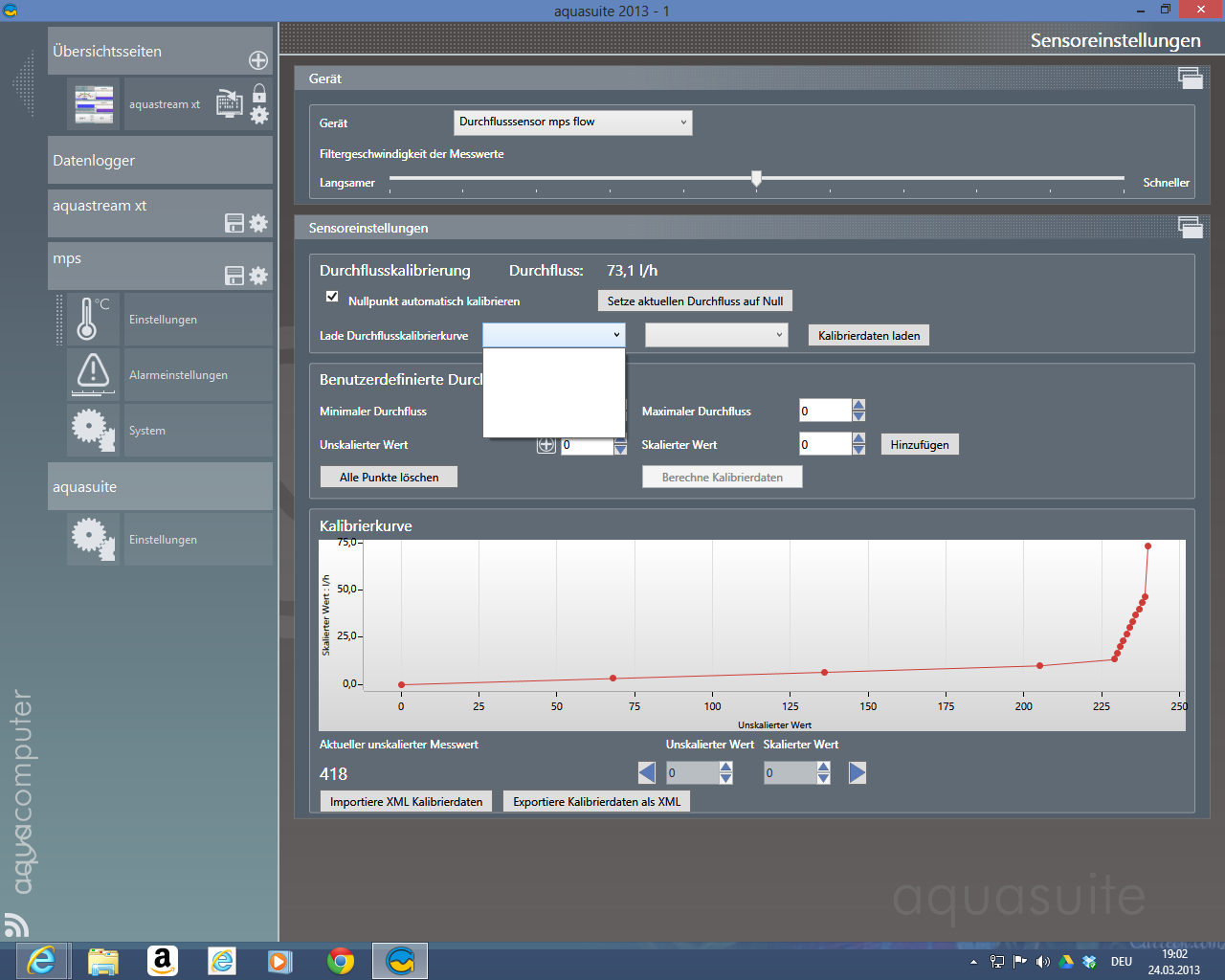Click the right blue arrow under Kalibrierkurve
Viewport: 1225px width, 980px height.
point(857,772)
